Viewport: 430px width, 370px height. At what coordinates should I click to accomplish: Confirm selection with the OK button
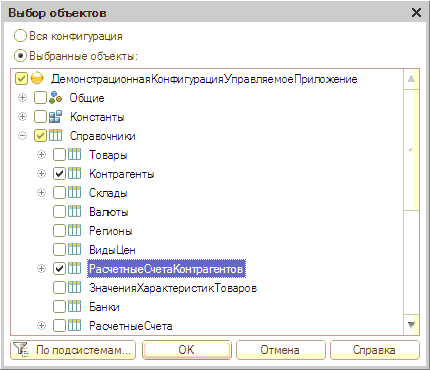pos(187,350)
